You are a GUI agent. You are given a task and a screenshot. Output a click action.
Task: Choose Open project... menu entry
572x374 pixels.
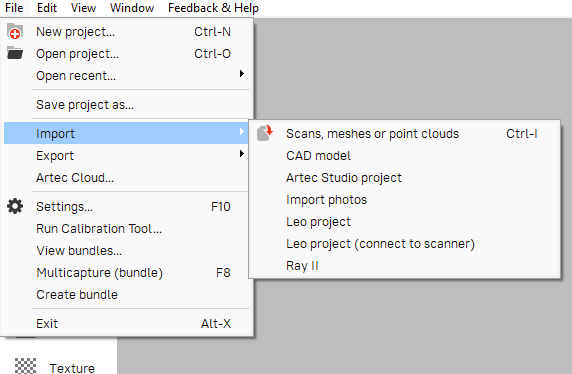127,54
